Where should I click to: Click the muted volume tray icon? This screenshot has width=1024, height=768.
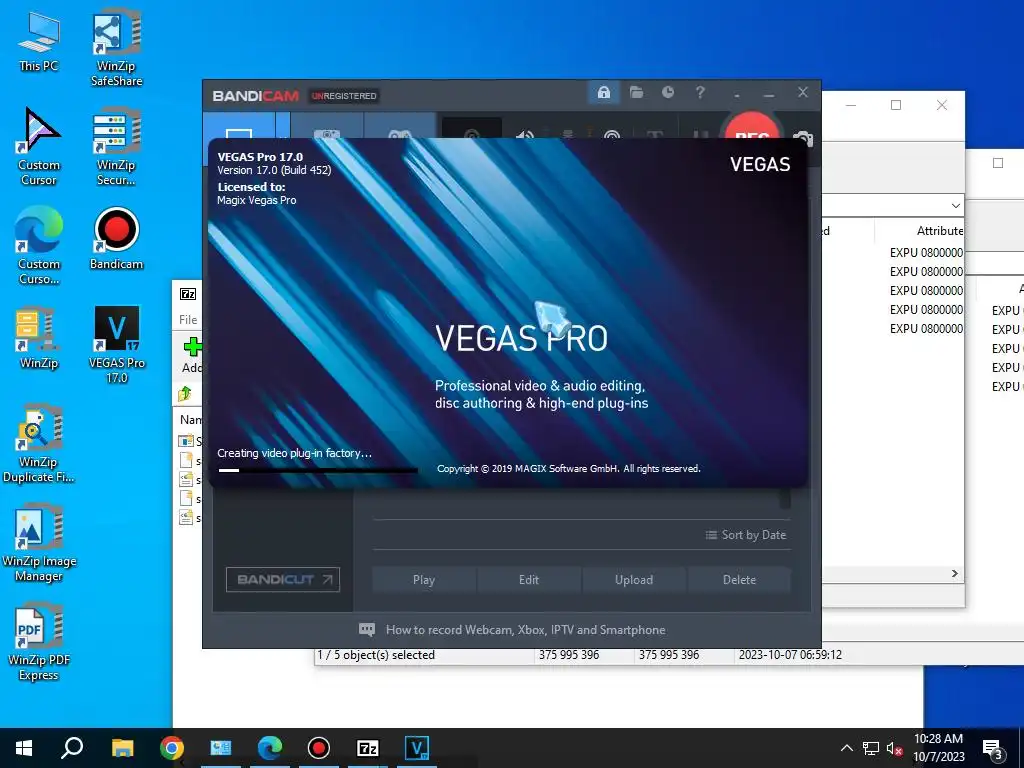tap(894, 748)
